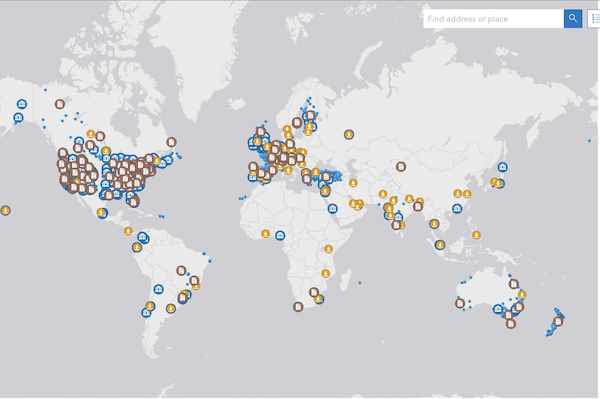The image size is (600, 399).
Task: Select the brown marker on New Zealand
Action: [558, 321]
